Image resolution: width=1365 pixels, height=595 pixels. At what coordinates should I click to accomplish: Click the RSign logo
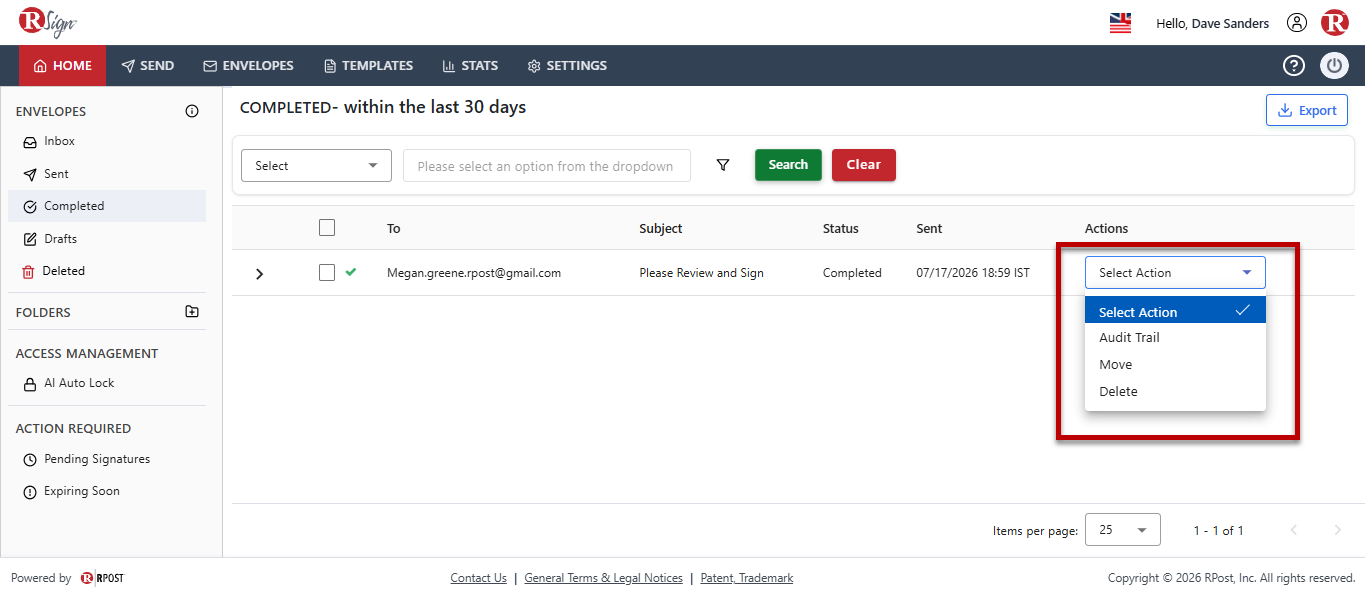[47, 22]
